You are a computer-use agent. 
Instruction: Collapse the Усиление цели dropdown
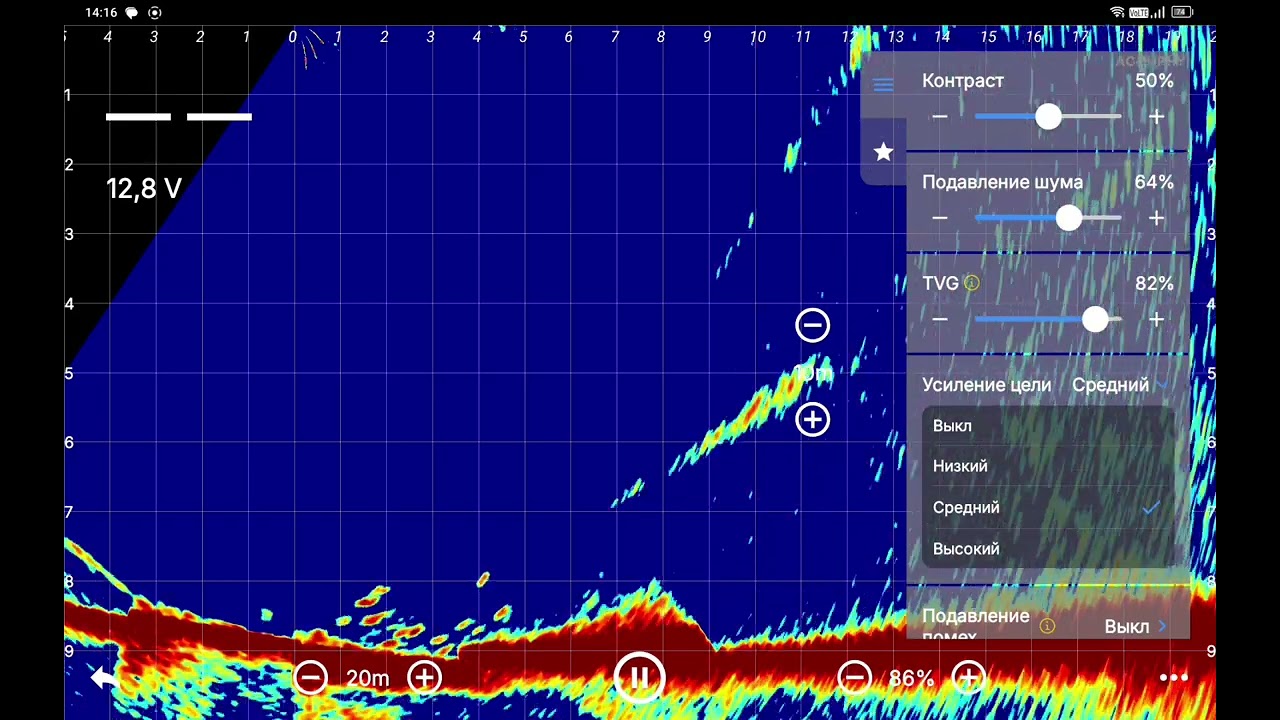tap(1120, 385)
